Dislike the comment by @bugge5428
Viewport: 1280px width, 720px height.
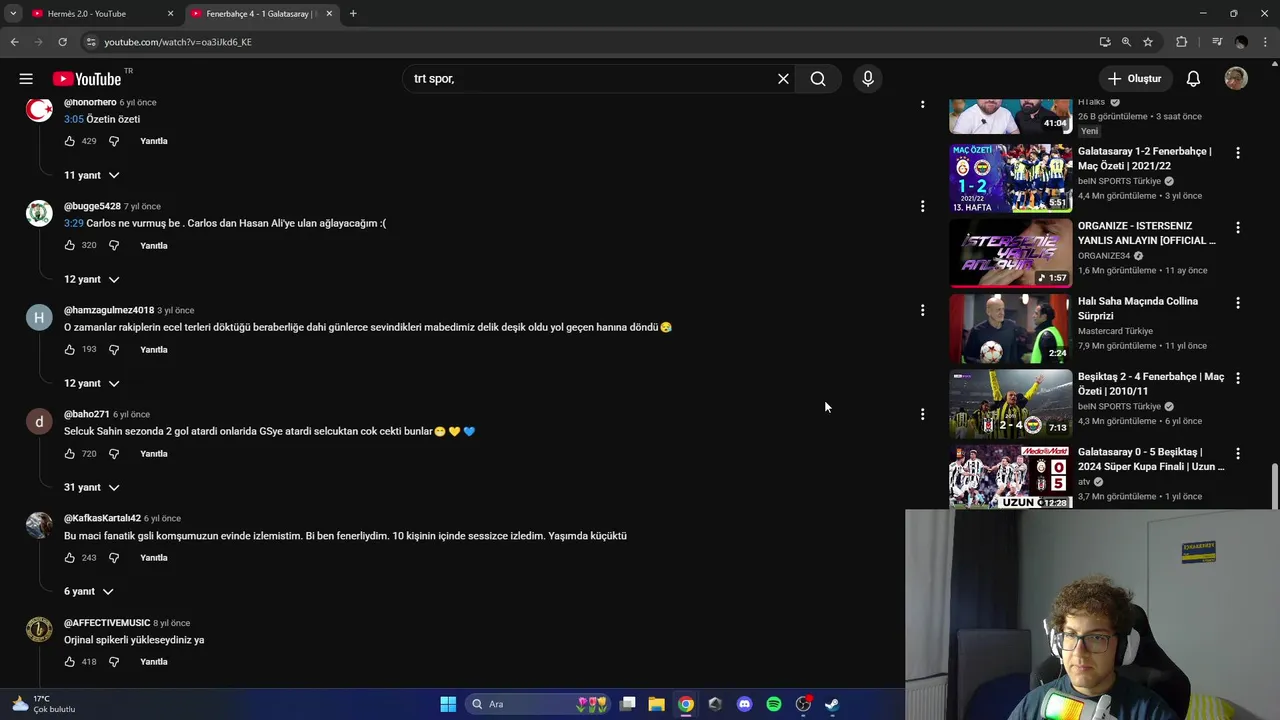(x=114, y=245)
